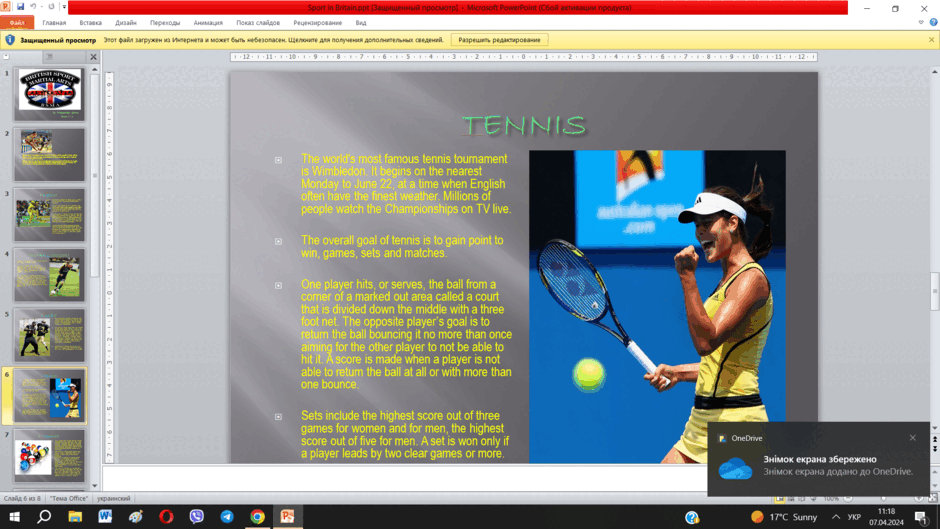The height and width of the screenshot is (529, 940).
Task: Switch to the Главная ribbon tab
Action: 54,23
